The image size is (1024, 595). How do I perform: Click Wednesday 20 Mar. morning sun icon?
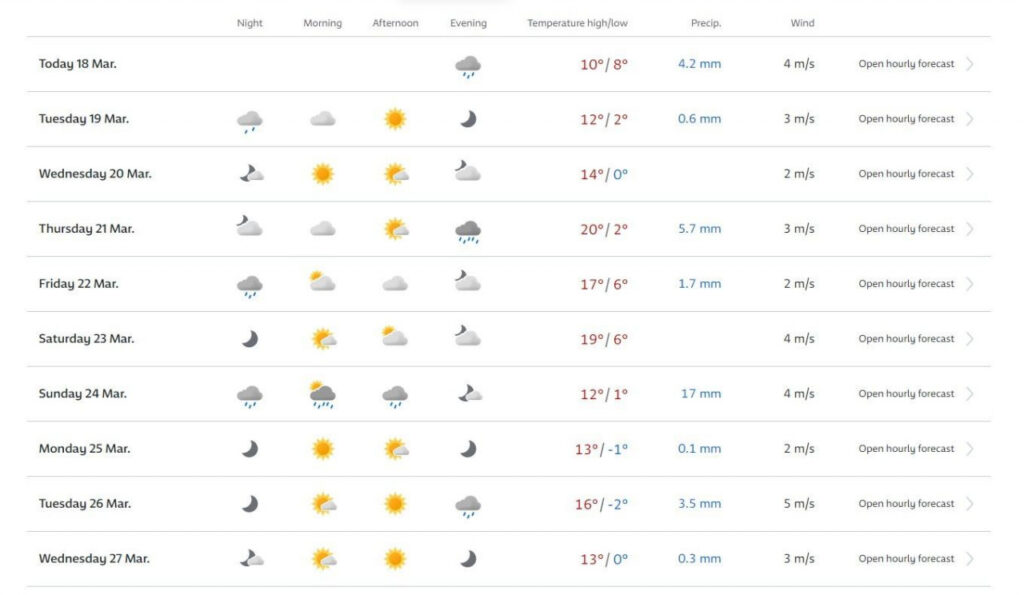[322, 174]
